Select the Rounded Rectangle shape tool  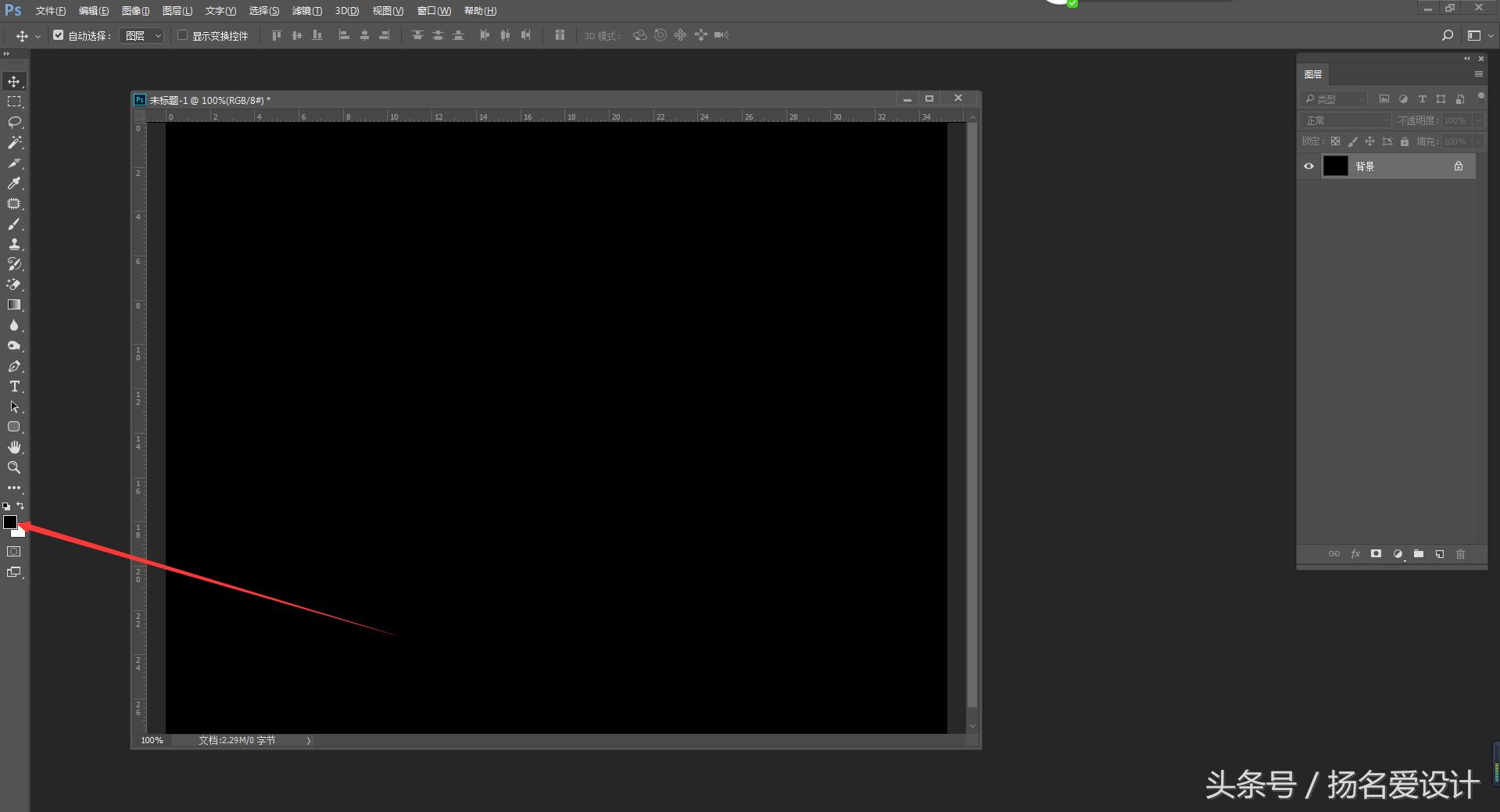click(x=14, y=427)
